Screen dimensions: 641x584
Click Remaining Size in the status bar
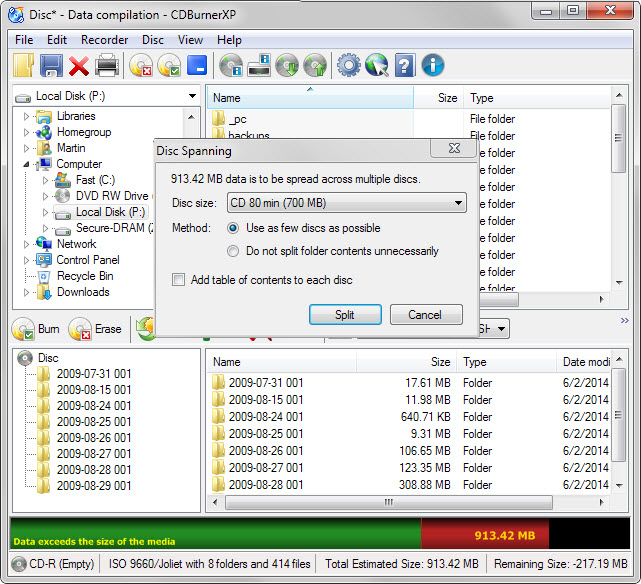click(560, 564)
